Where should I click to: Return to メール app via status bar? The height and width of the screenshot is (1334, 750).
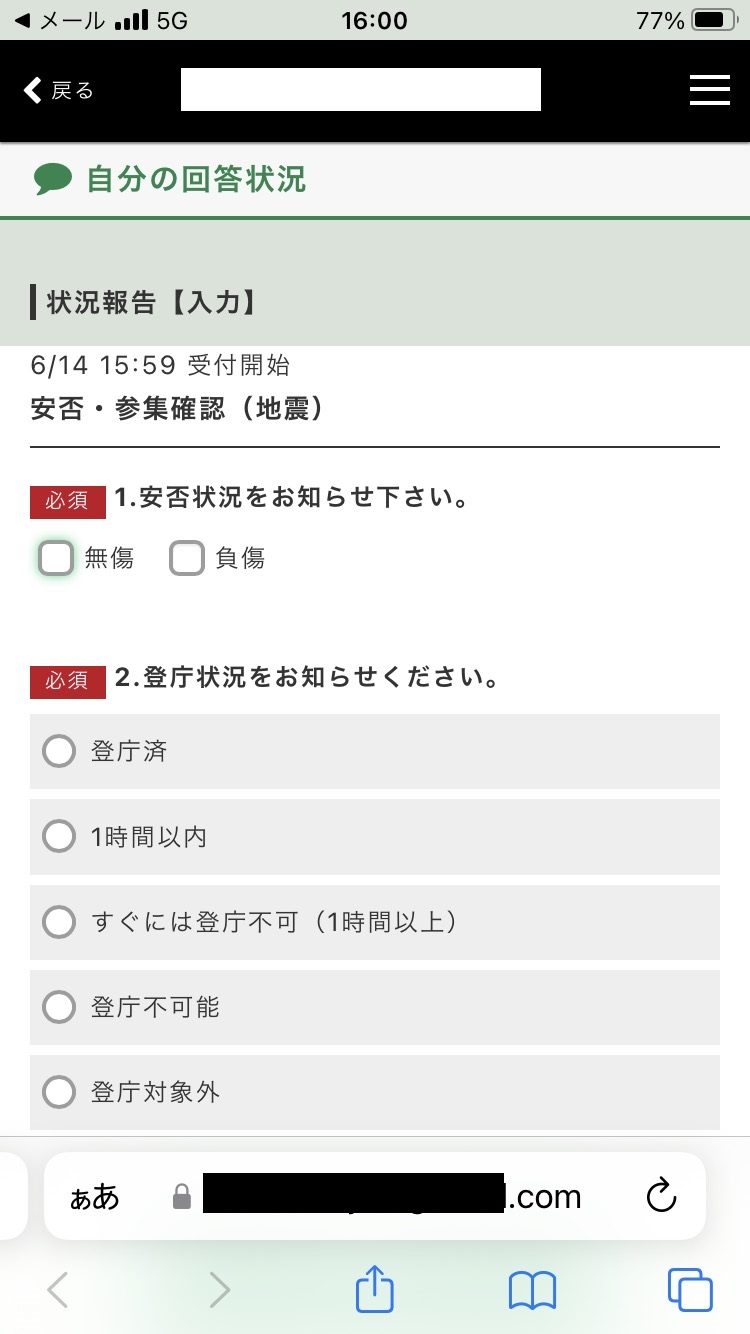coord(60,20)
